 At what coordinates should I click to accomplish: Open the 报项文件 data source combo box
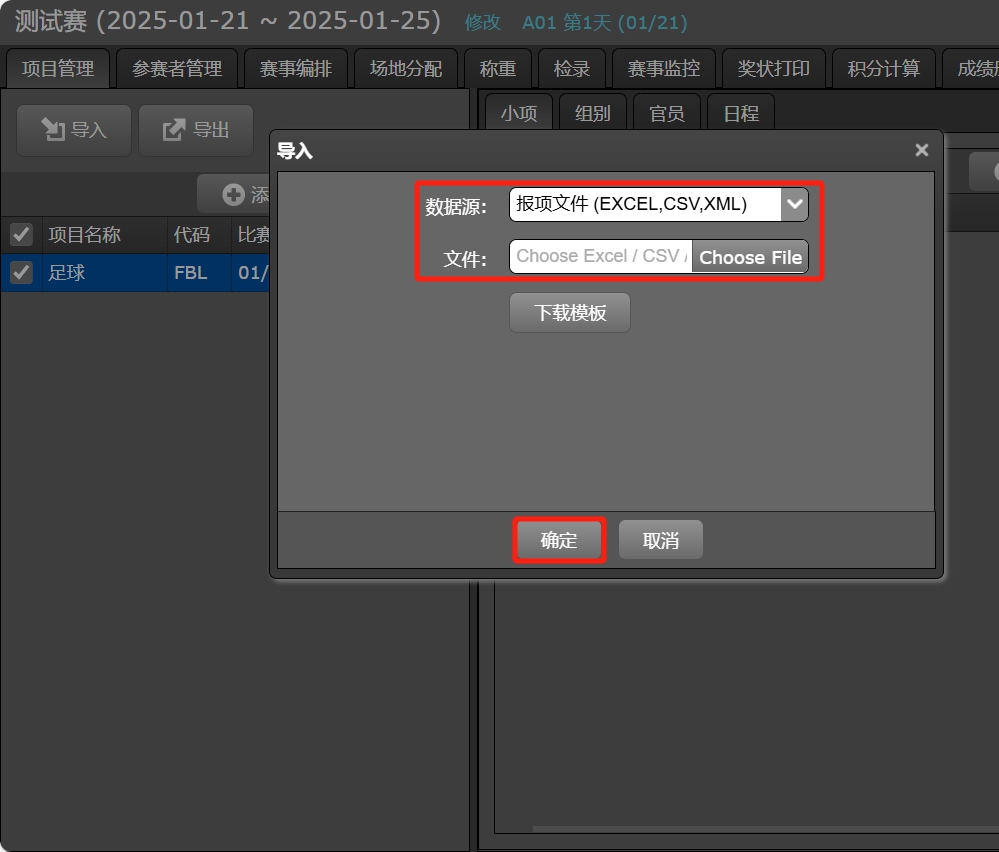644,205
